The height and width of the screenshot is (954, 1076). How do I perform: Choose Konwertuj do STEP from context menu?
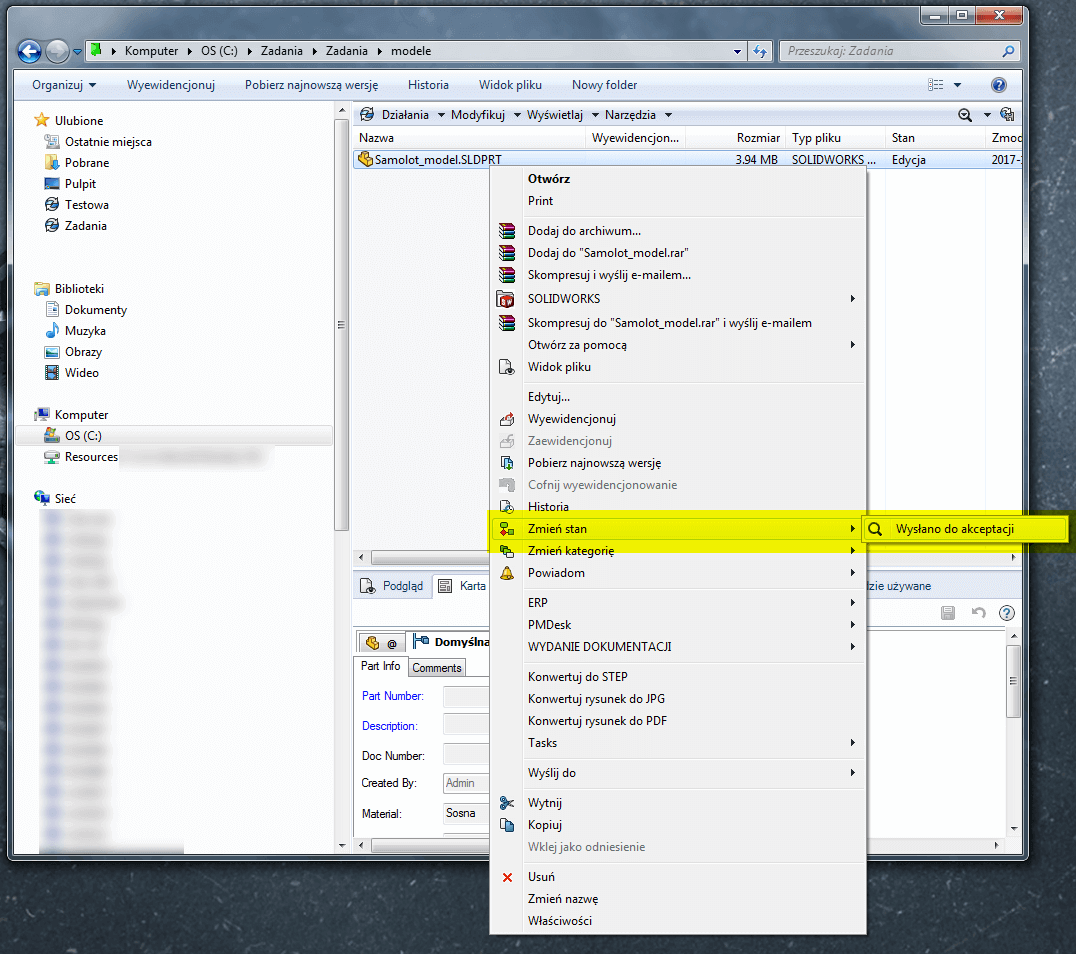(577, 677)
